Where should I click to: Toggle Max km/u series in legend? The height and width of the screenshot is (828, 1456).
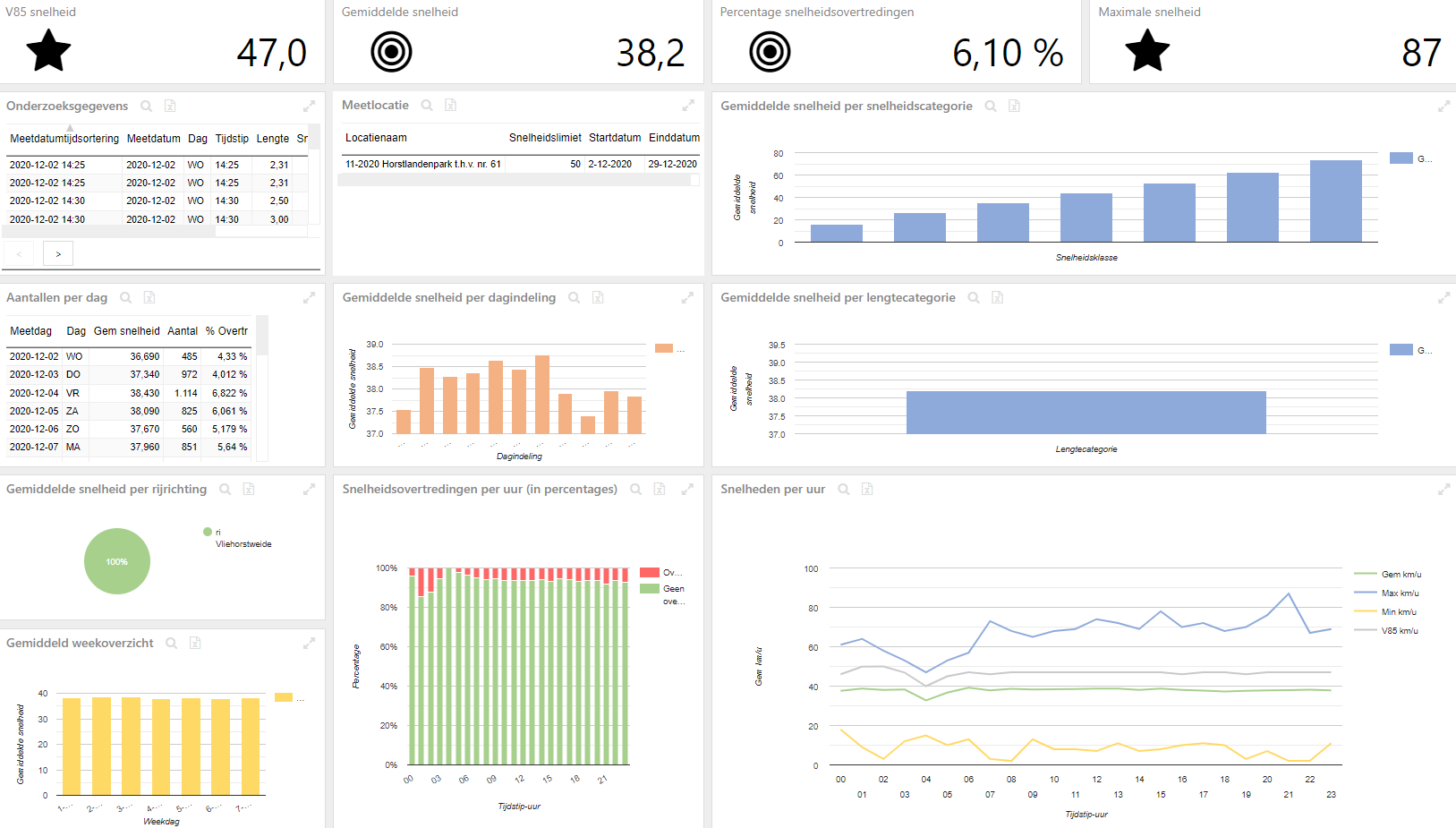pos(1387,593)
